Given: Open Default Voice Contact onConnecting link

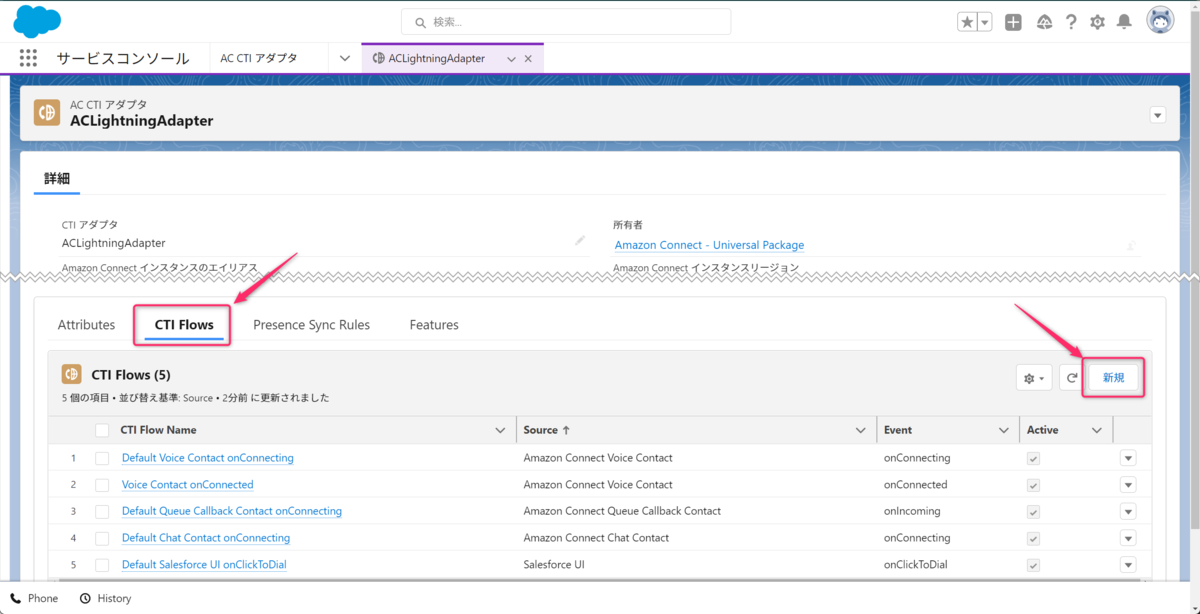Looking at the screenshot, I should (x=208, y=458).
